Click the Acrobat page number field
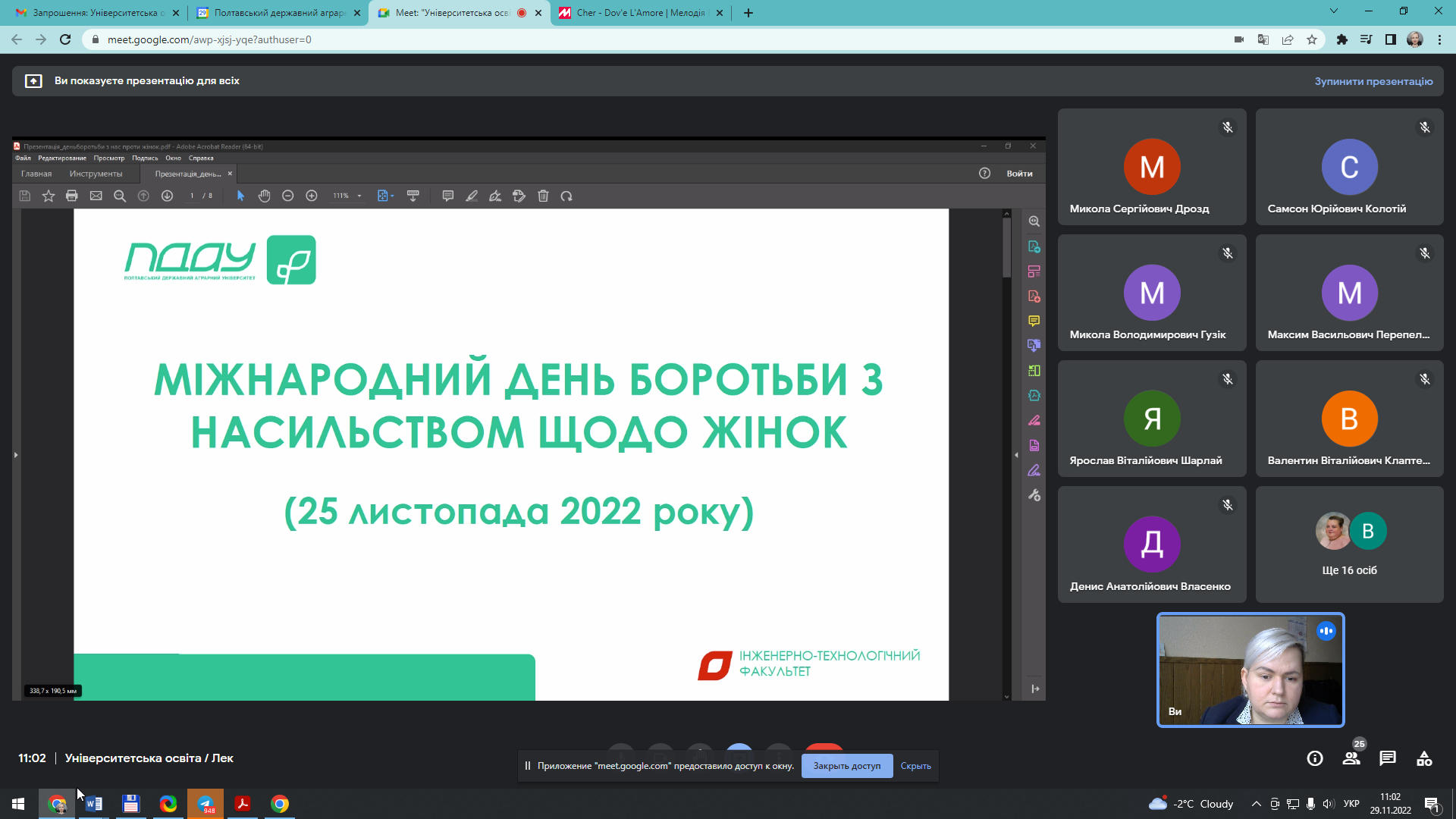1456x819 pixels. tap(192, 196)
